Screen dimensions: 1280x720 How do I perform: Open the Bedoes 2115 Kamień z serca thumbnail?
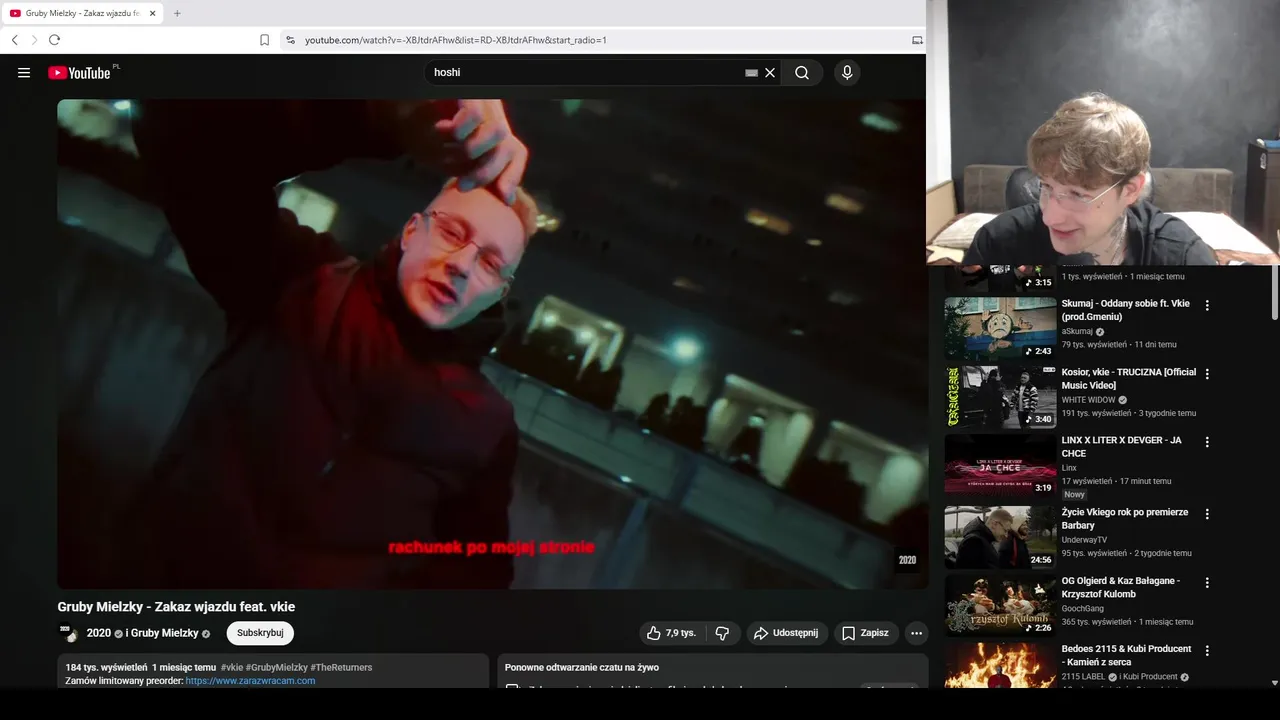coord(1000,665)
